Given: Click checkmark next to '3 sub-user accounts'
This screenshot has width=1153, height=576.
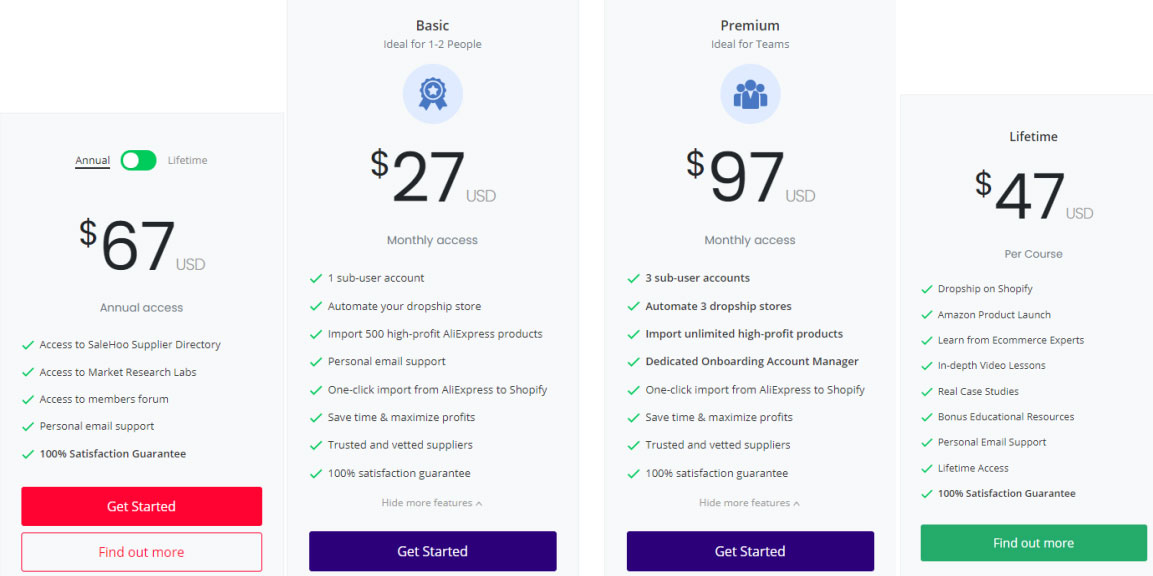Looking at the screenshot, I should 633,278.
